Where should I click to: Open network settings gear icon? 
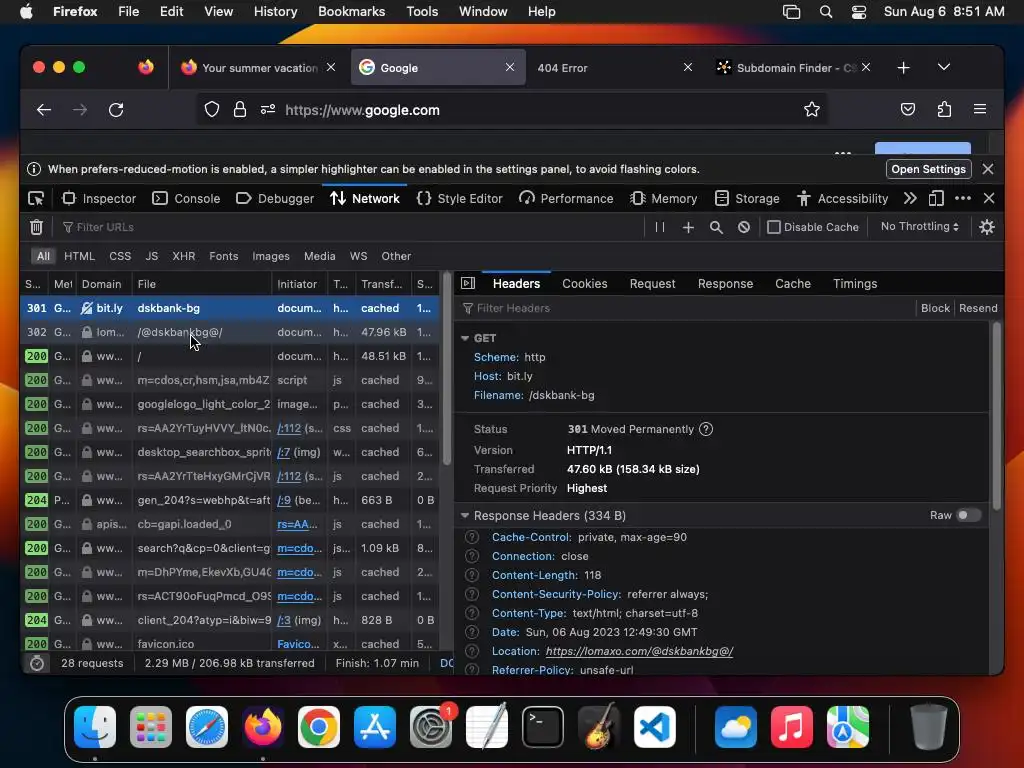pyautogui.click(x=987, y=227)
